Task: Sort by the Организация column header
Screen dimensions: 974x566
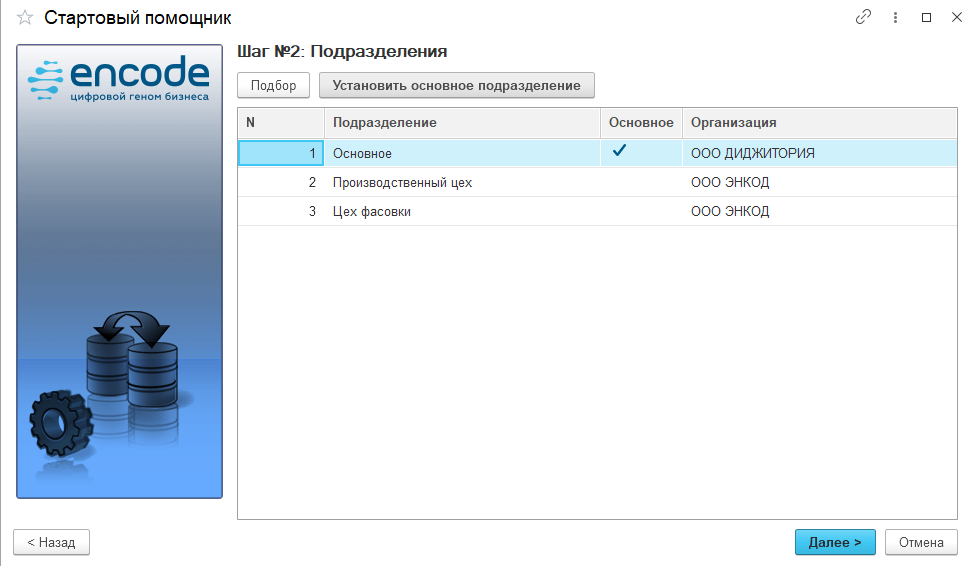Action: click(818, 123)
